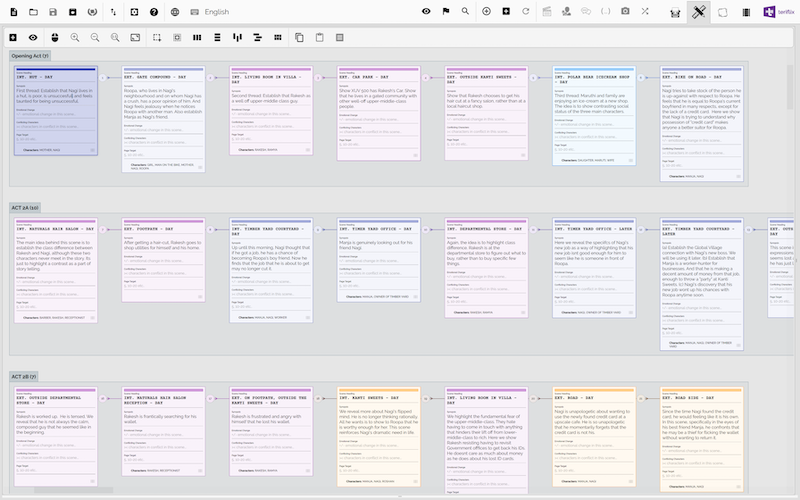
Task: Select the INT. NATURALS HAIR SALON - DAY card in ACT 2A
Action: point(56,271)
